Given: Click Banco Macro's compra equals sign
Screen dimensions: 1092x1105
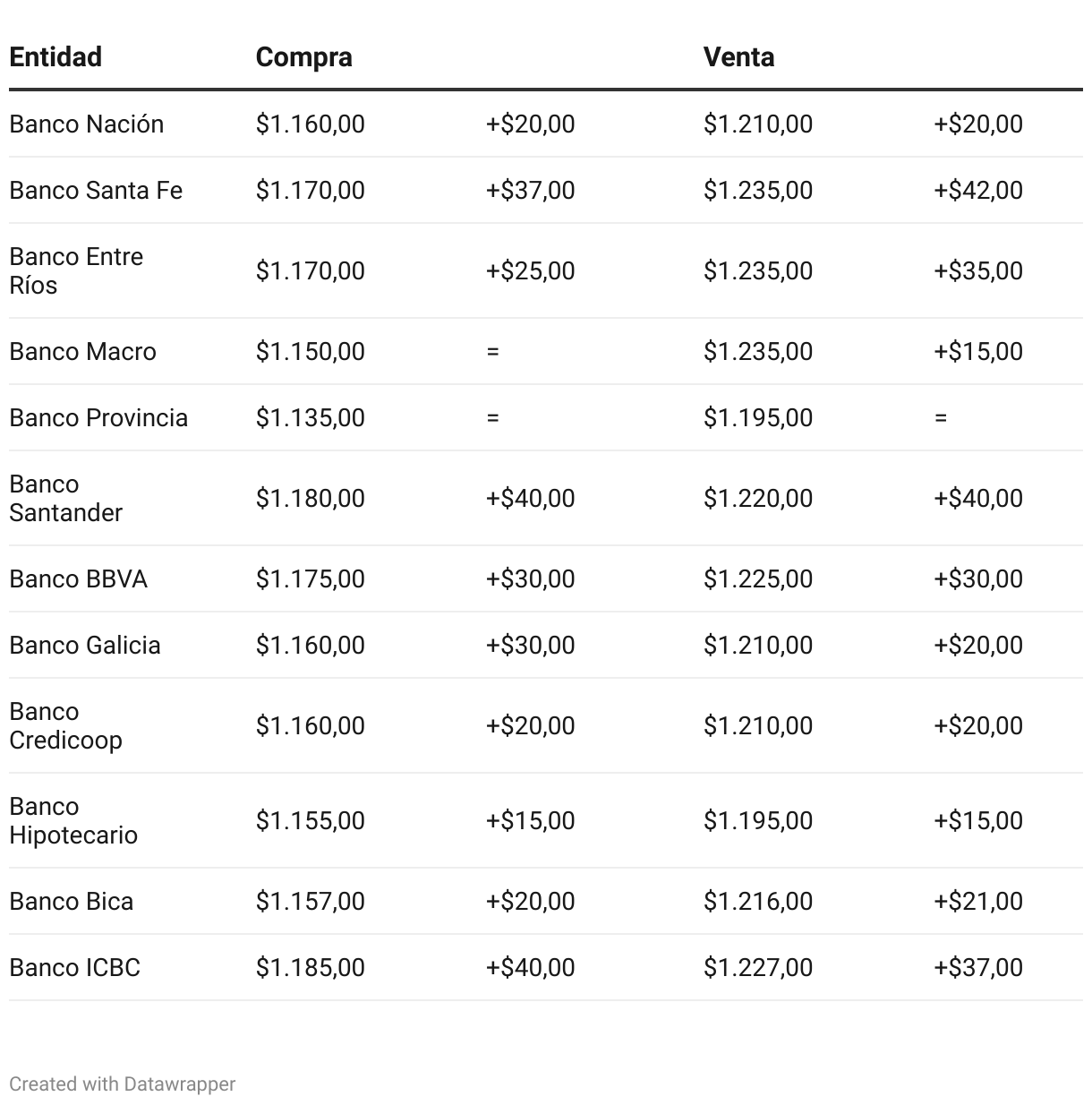Looking at the screenshot, I should coord(492,351).
